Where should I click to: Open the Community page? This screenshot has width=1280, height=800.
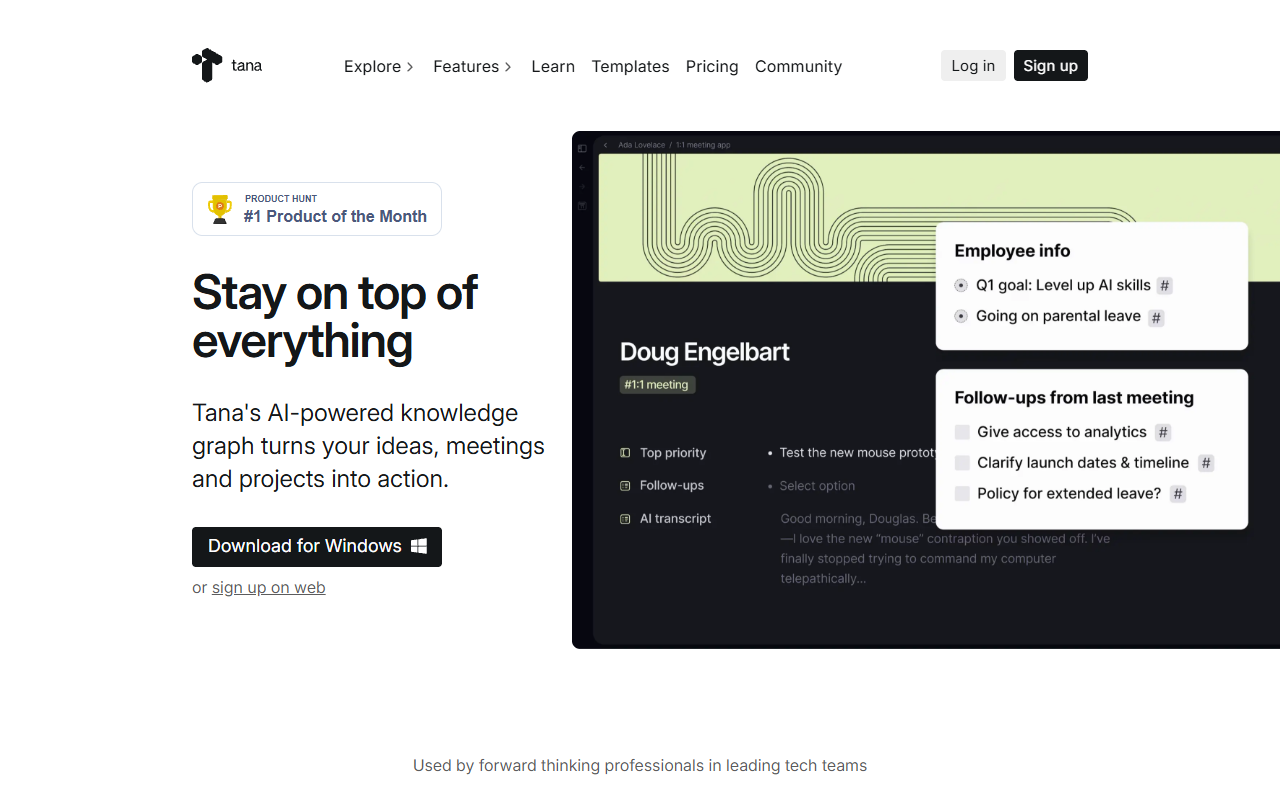click(x=798, y=66)
